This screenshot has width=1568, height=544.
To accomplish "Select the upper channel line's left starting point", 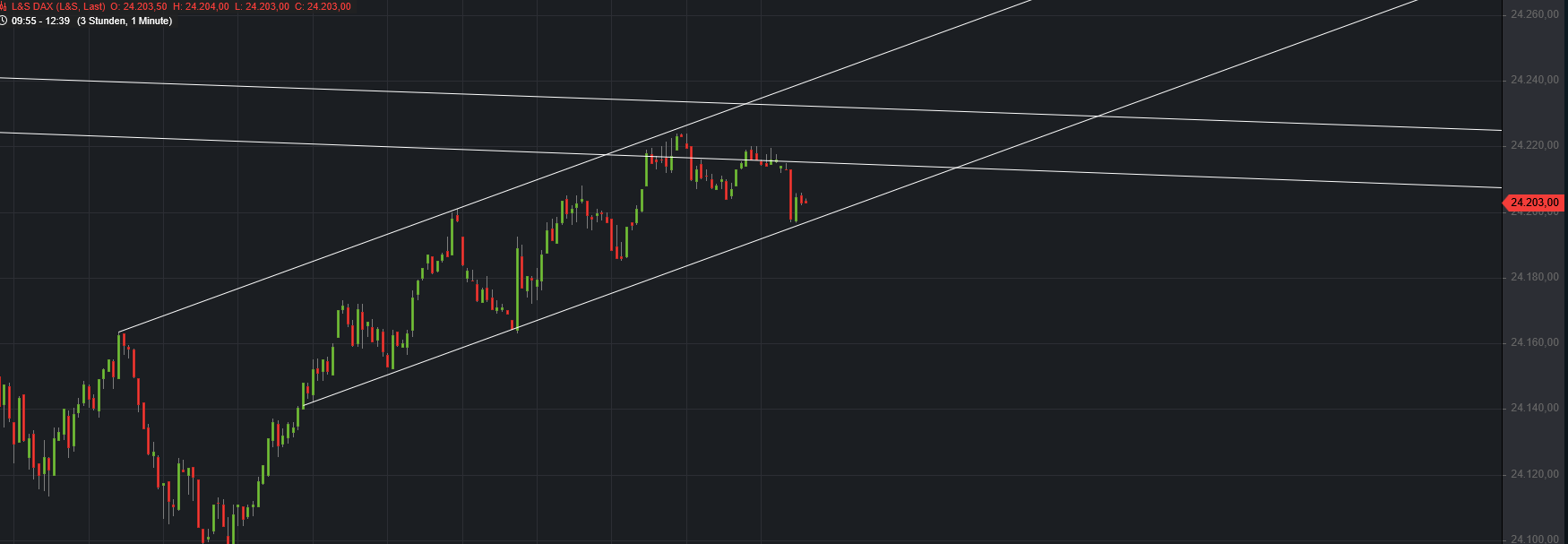I will (x=119, y=332).
